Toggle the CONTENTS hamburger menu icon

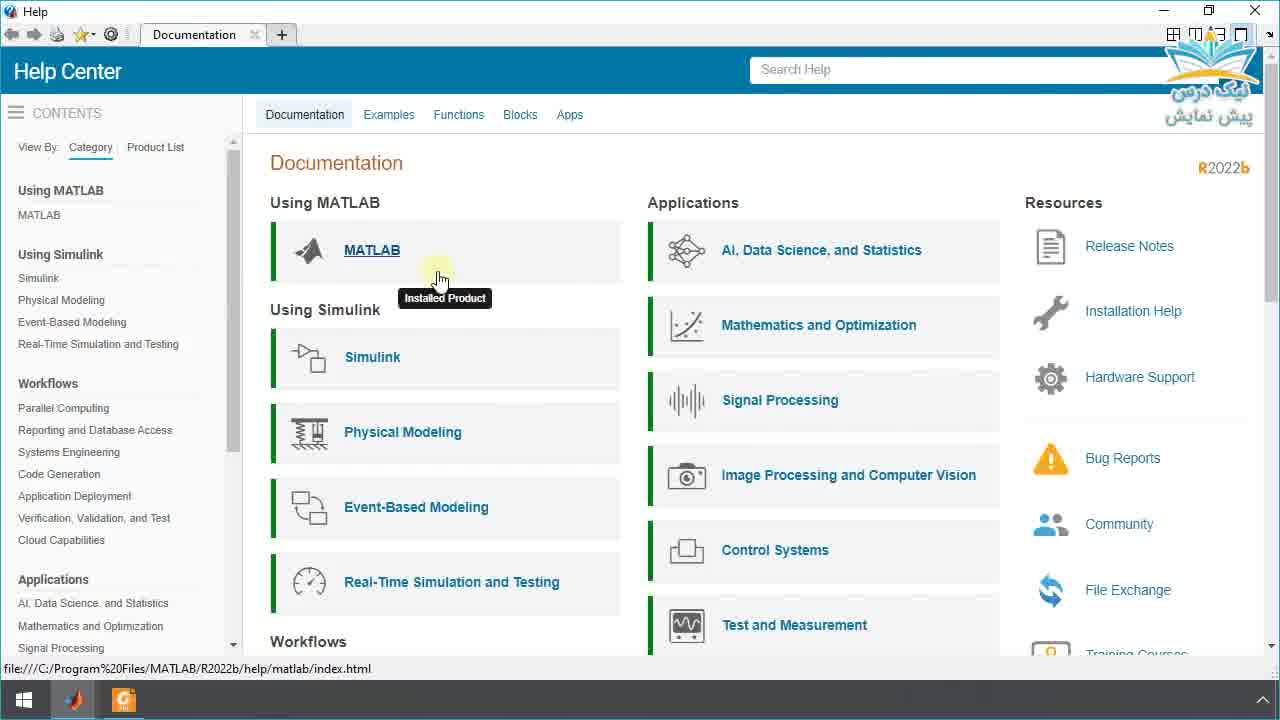(16, 113)
